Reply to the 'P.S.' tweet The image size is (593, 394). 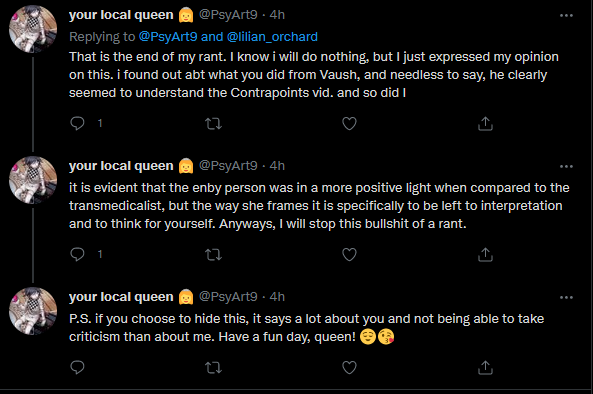pos(78,367)
